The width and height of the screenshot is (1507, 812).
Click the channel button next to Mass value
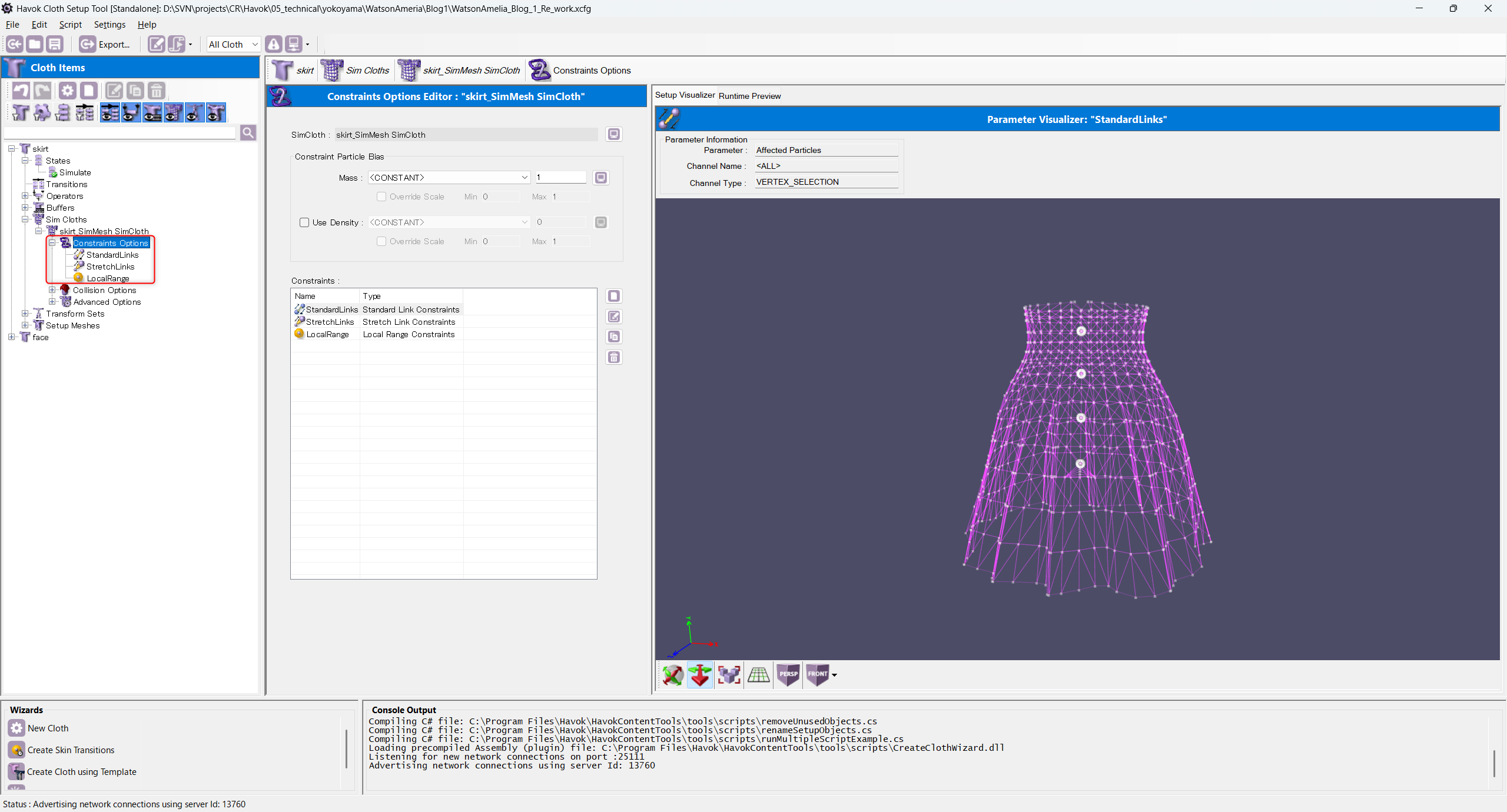(601, 178)
